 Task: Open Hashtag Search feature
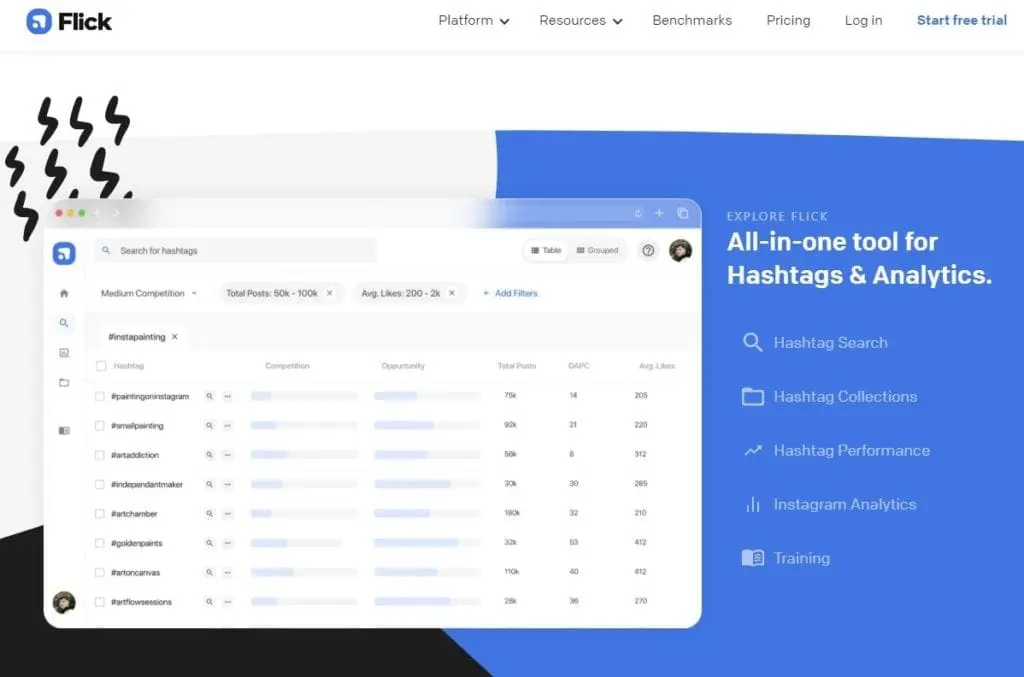click(815, 343)
